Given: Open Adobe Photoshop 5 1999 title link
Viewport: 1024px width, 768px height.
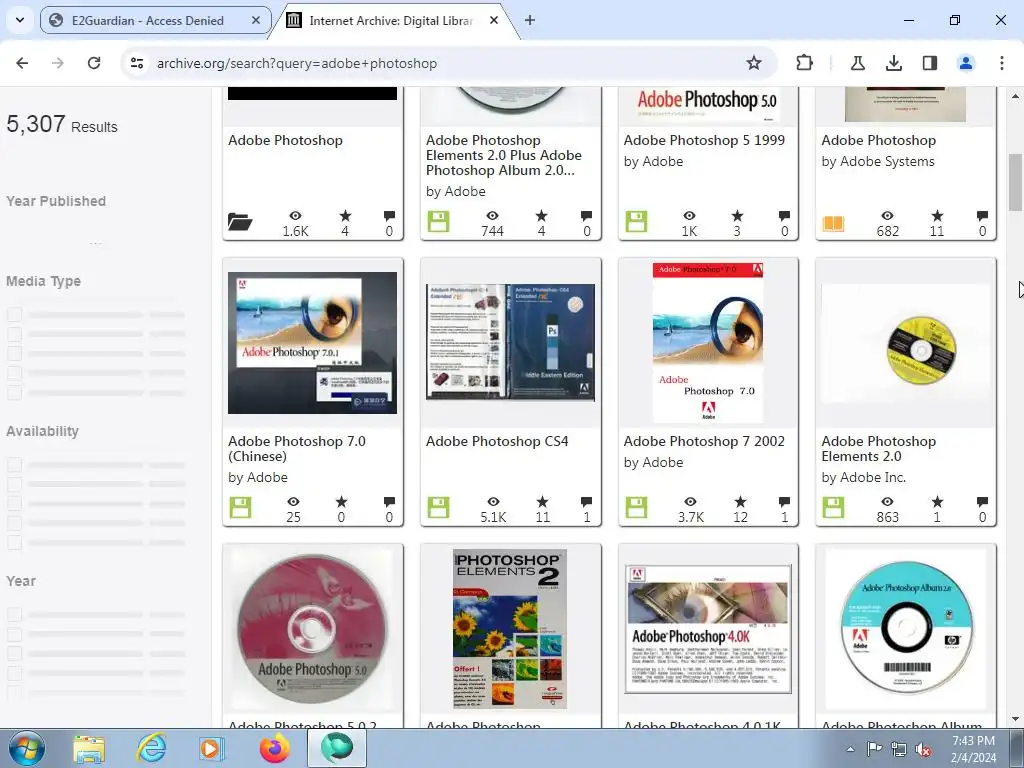Looking at the screenshot, I should point(704,140).
